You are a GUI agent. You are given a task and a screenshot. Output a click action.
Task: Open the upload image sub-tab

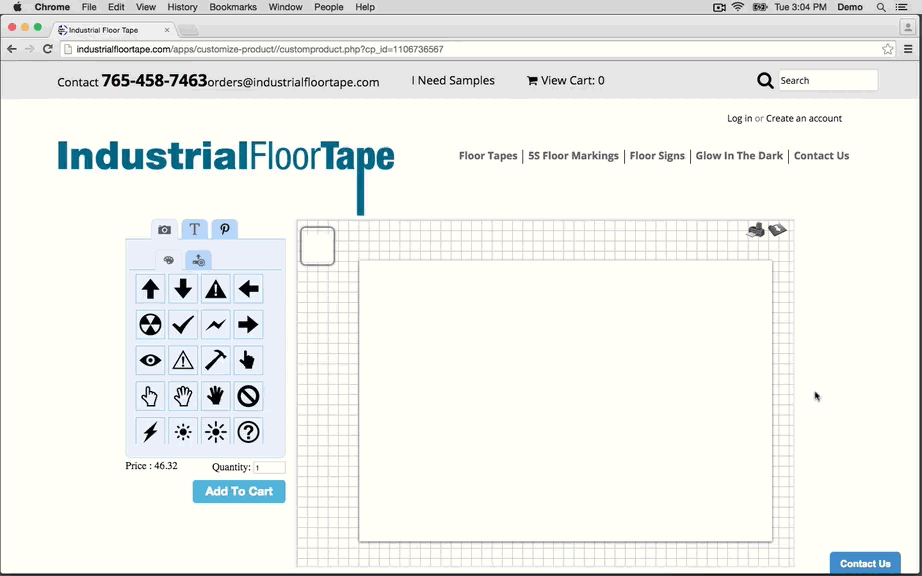198,261
